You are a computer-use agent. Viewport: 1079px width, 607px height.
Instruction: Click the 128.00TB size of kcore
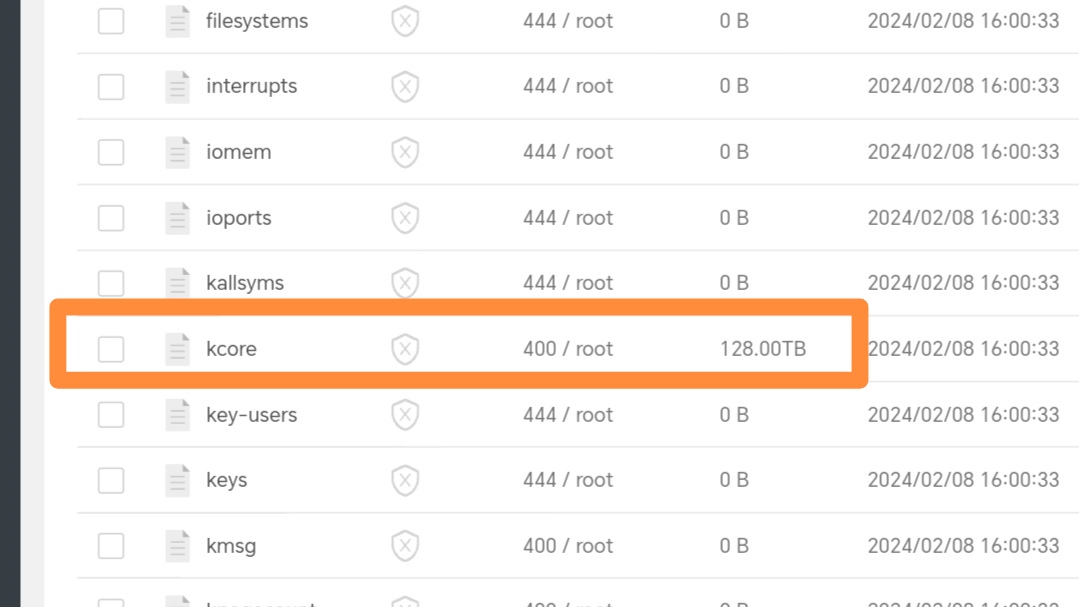coord(762,349)
